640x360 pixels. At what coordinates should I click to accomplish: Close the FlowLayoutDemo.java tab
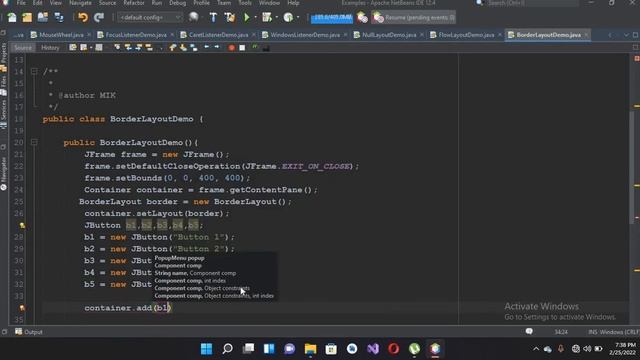[x=500, y=35]
